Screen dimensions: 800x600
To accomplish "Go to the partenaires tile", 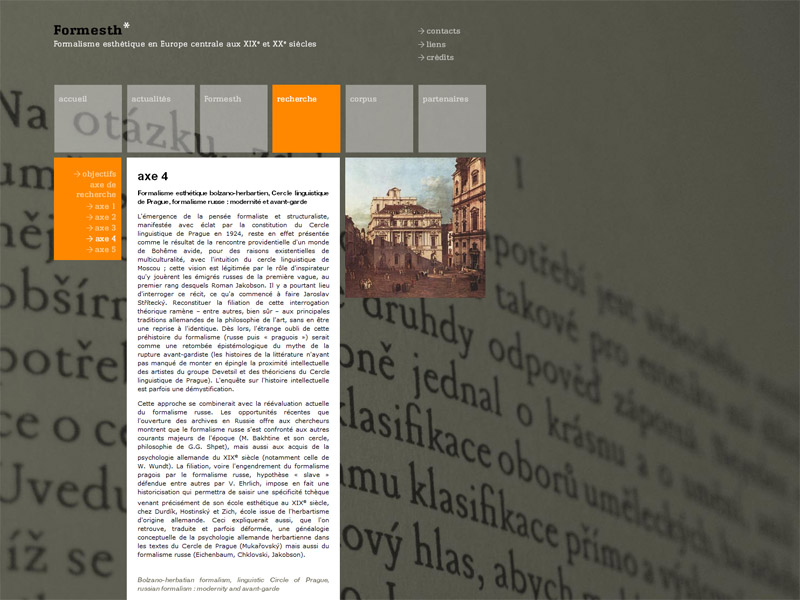I will click(x=452, y=118).
